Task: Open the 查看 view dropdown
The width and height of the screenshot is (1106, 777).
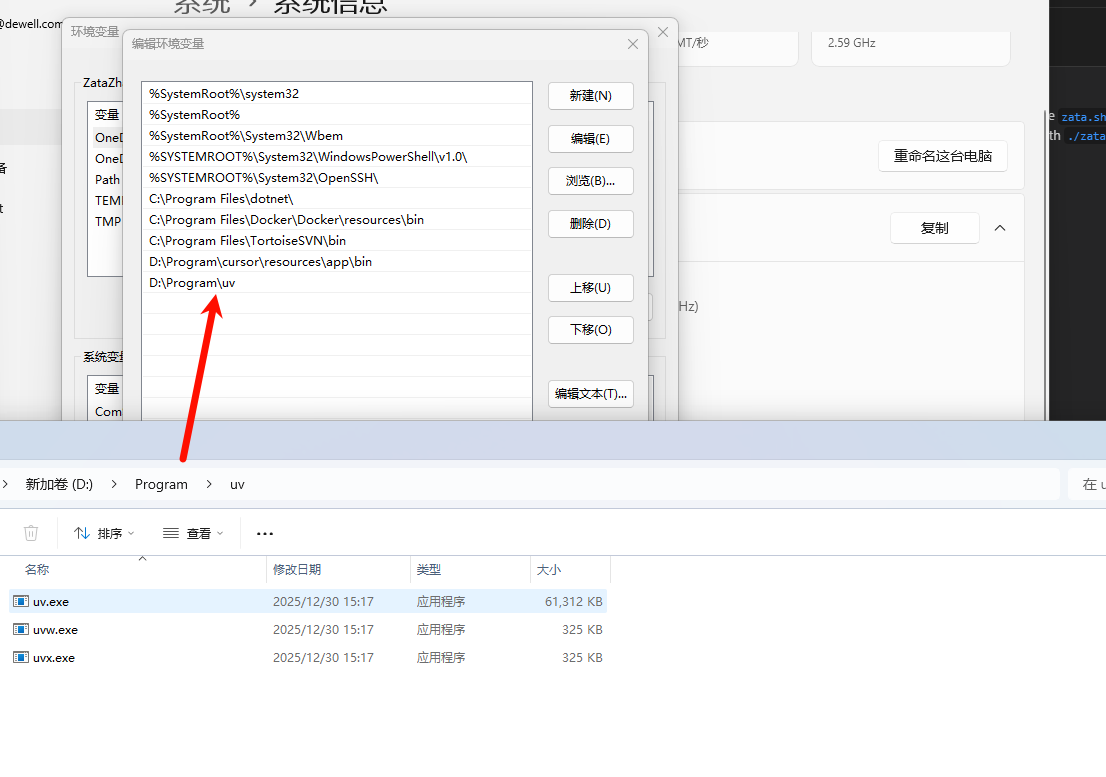Action: pos(193,534)
